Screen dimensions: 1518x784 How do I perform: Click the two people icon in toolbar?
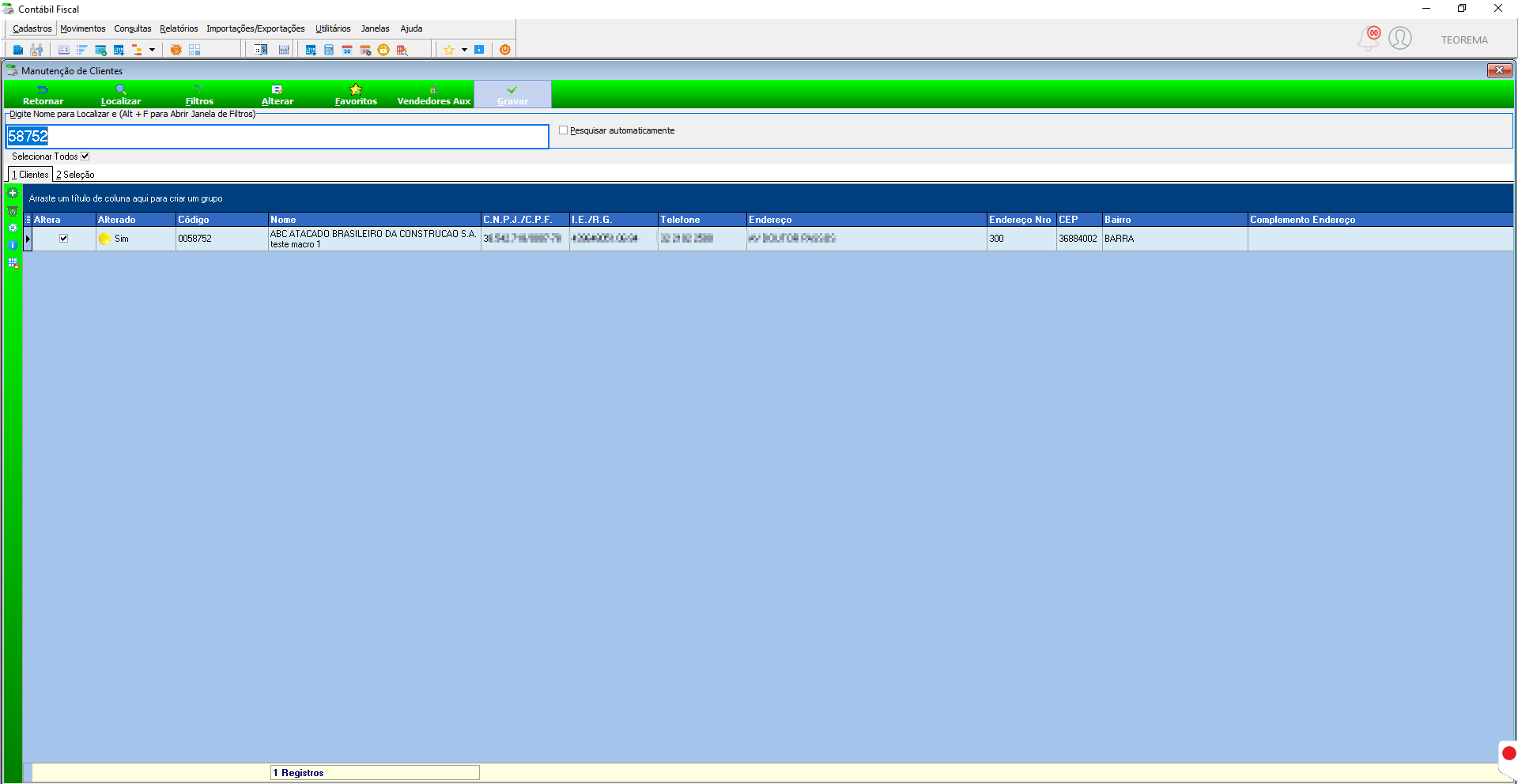36,50
